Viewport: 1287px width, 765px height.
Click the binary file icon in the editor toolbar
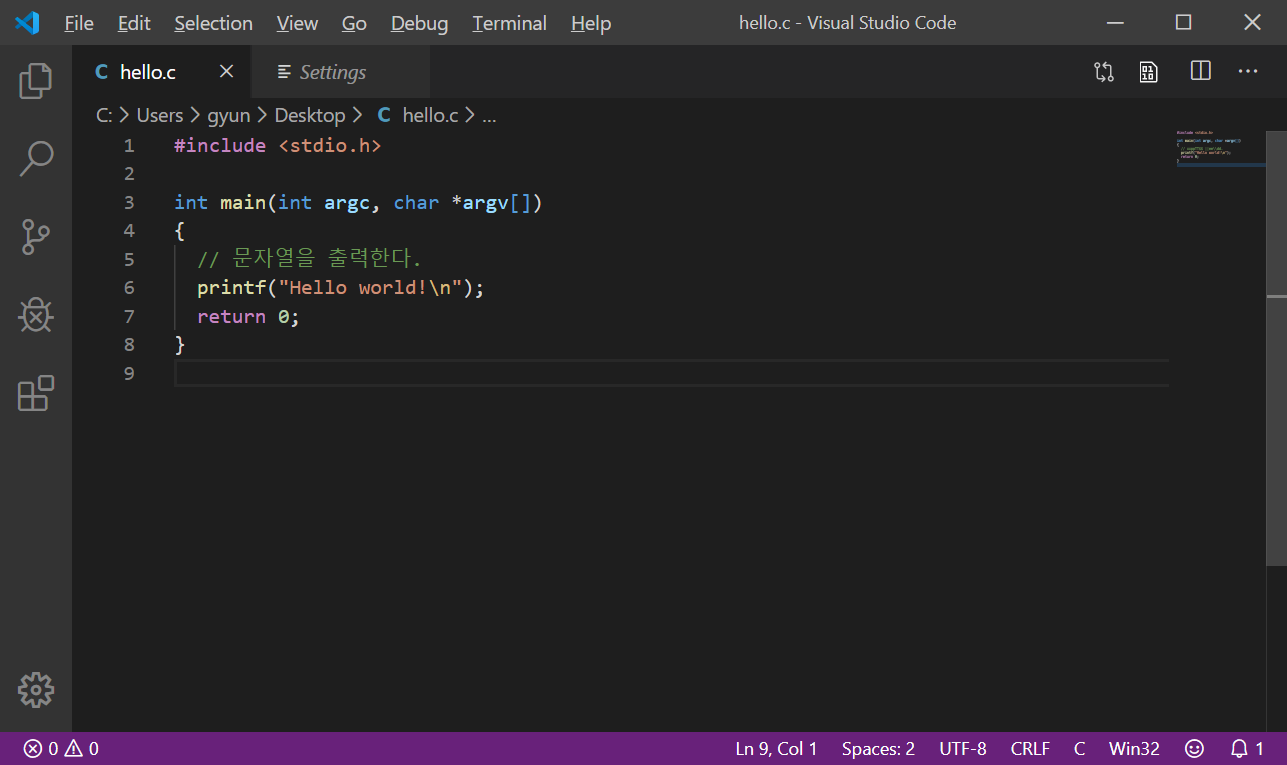pyautogui.click(x=1149, y=72)
